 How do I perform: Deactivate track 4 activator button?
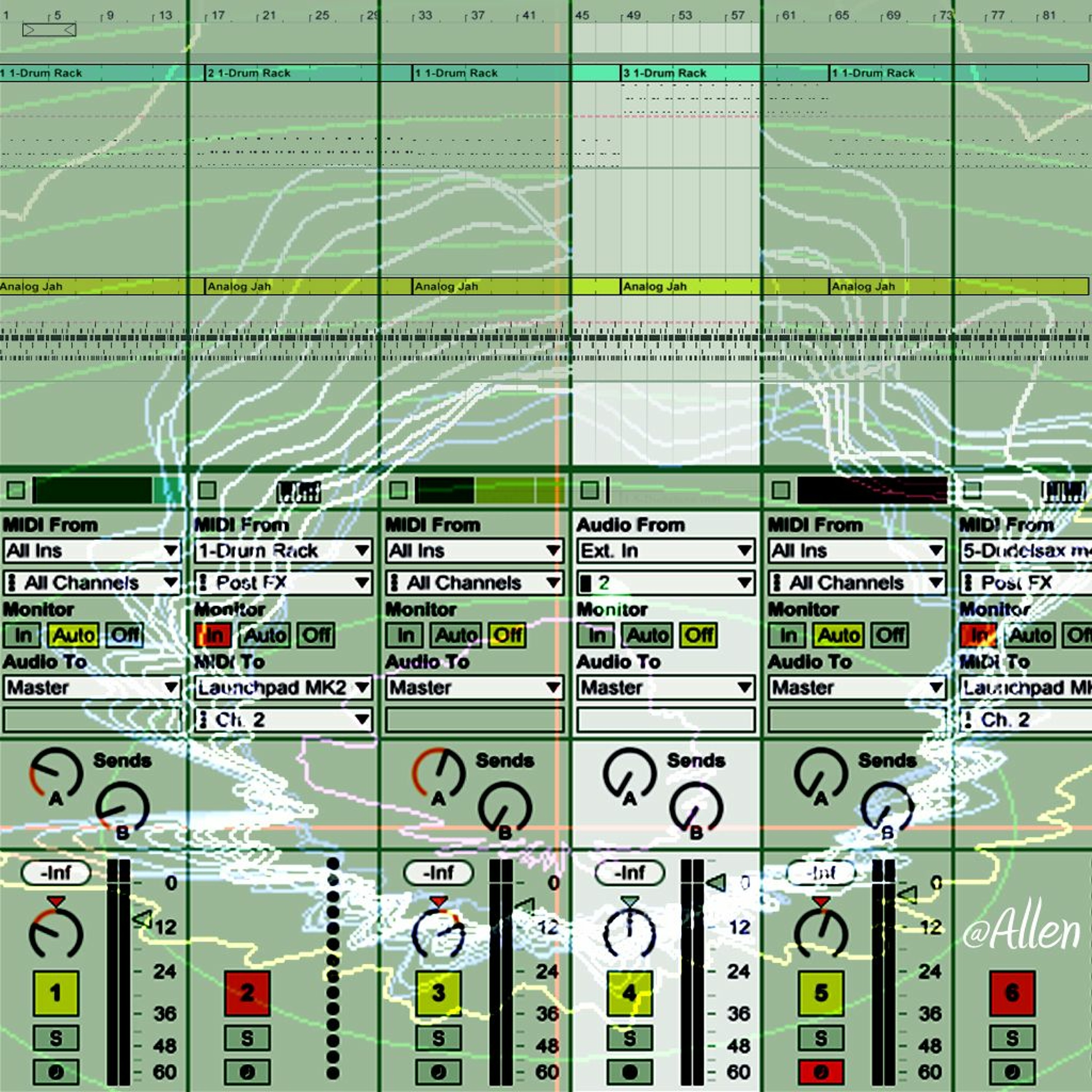[630, 993]
